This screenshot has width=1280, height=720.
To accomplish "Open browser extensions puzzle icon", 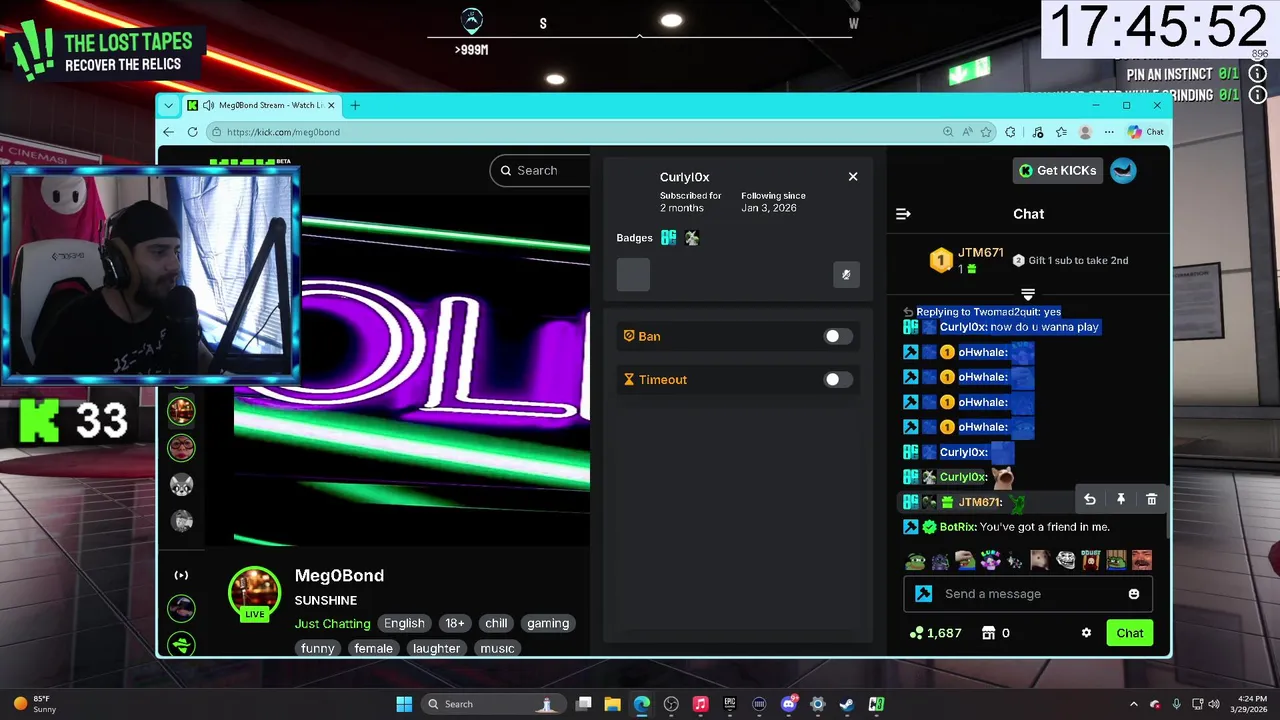I will click(x=1011, y=132).
